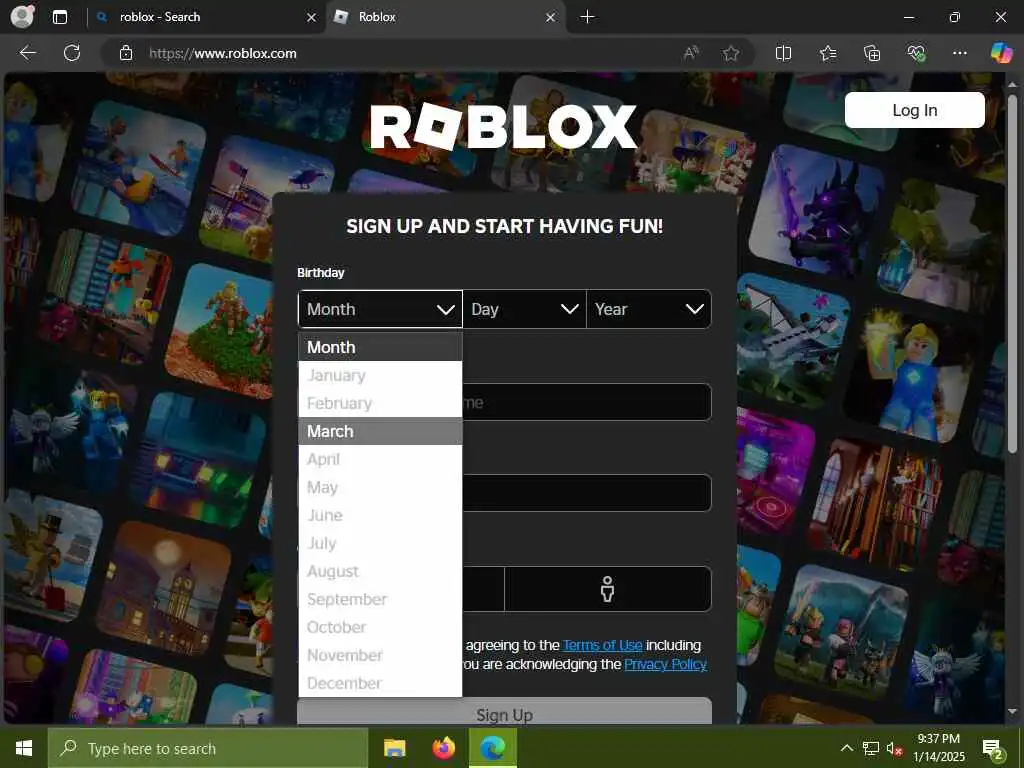Expand the Month birthday dropdown
This screenshot has width=1024, height=768.
pos(380,309)
